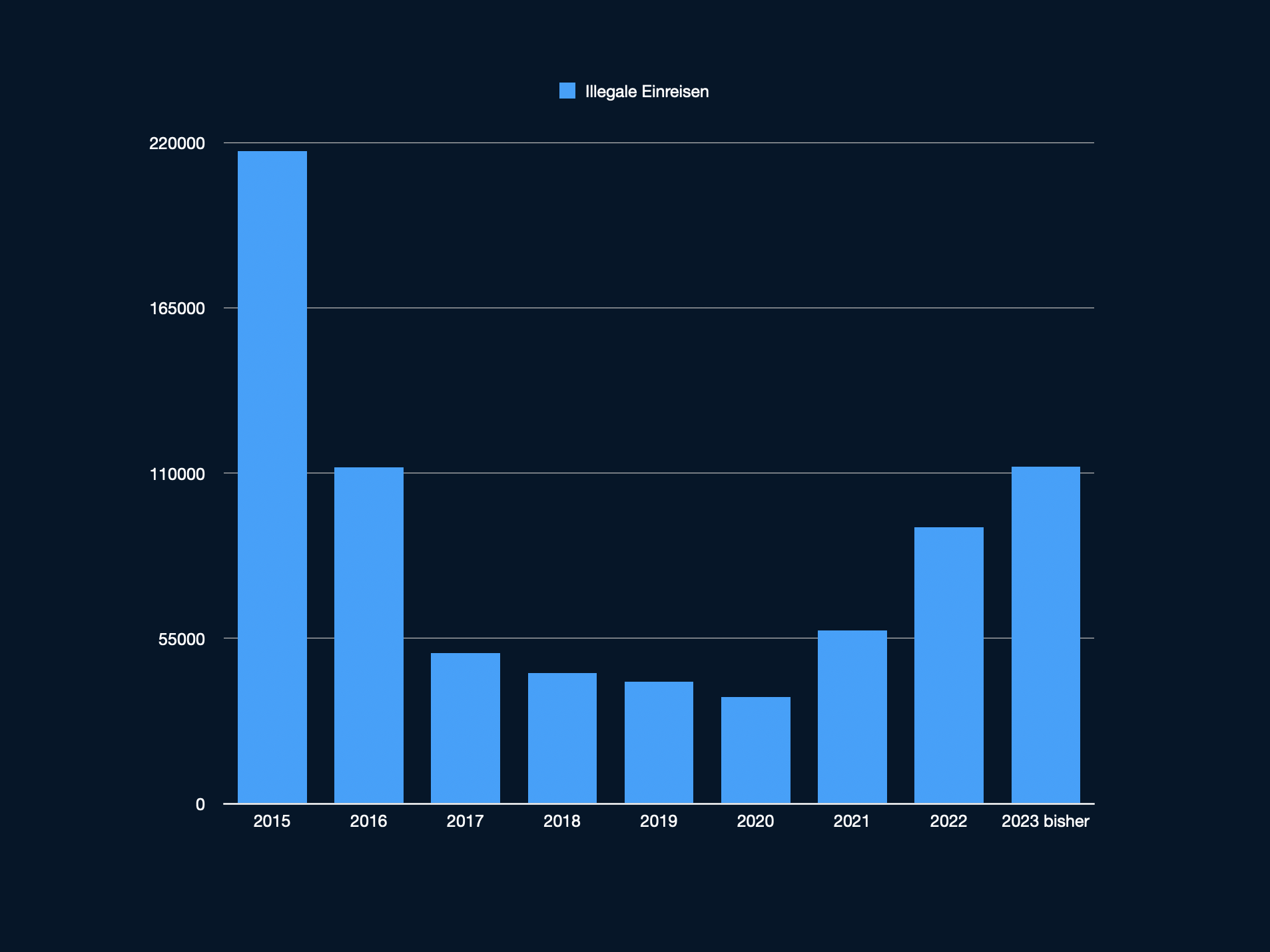Select the 2016 bar in chart
Viewport: 1270px width, 952px height.
pyautogui.click(x=368, y=634)
